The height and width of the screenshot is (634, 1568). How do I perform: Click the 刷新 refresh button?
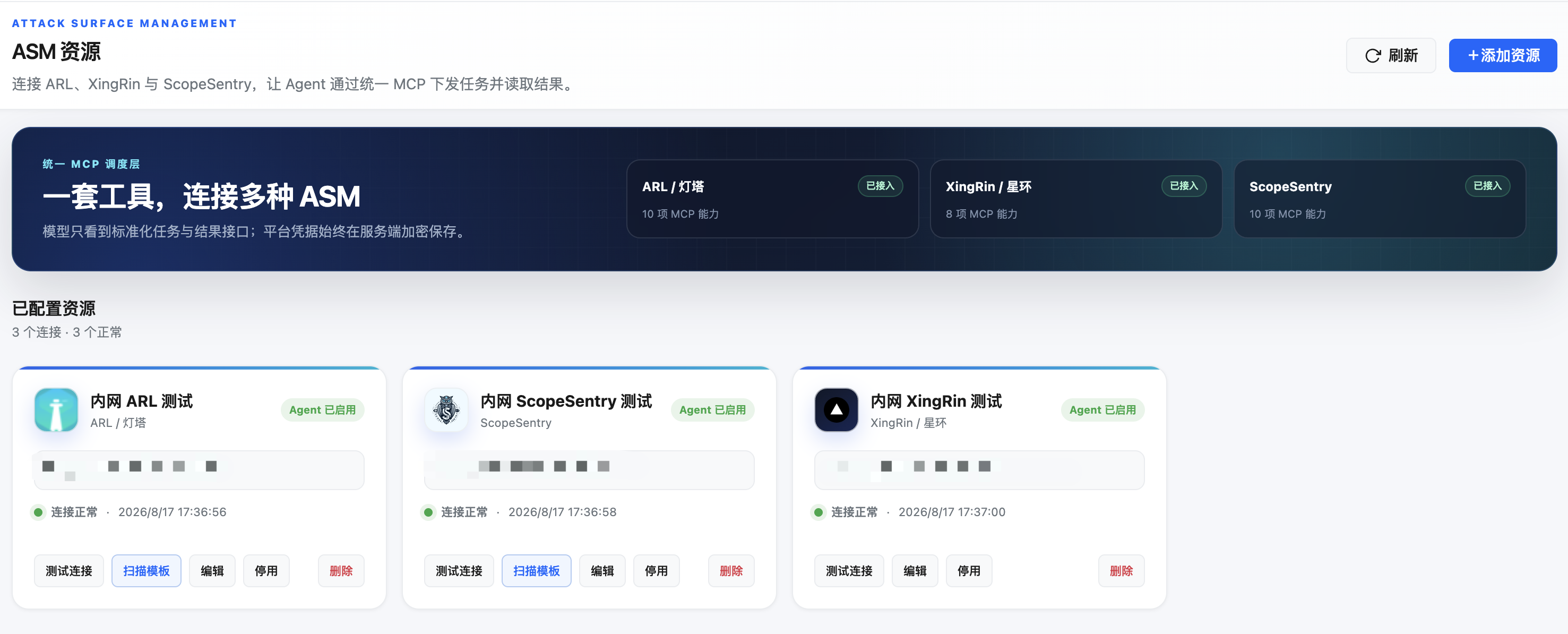[1391, 56]
